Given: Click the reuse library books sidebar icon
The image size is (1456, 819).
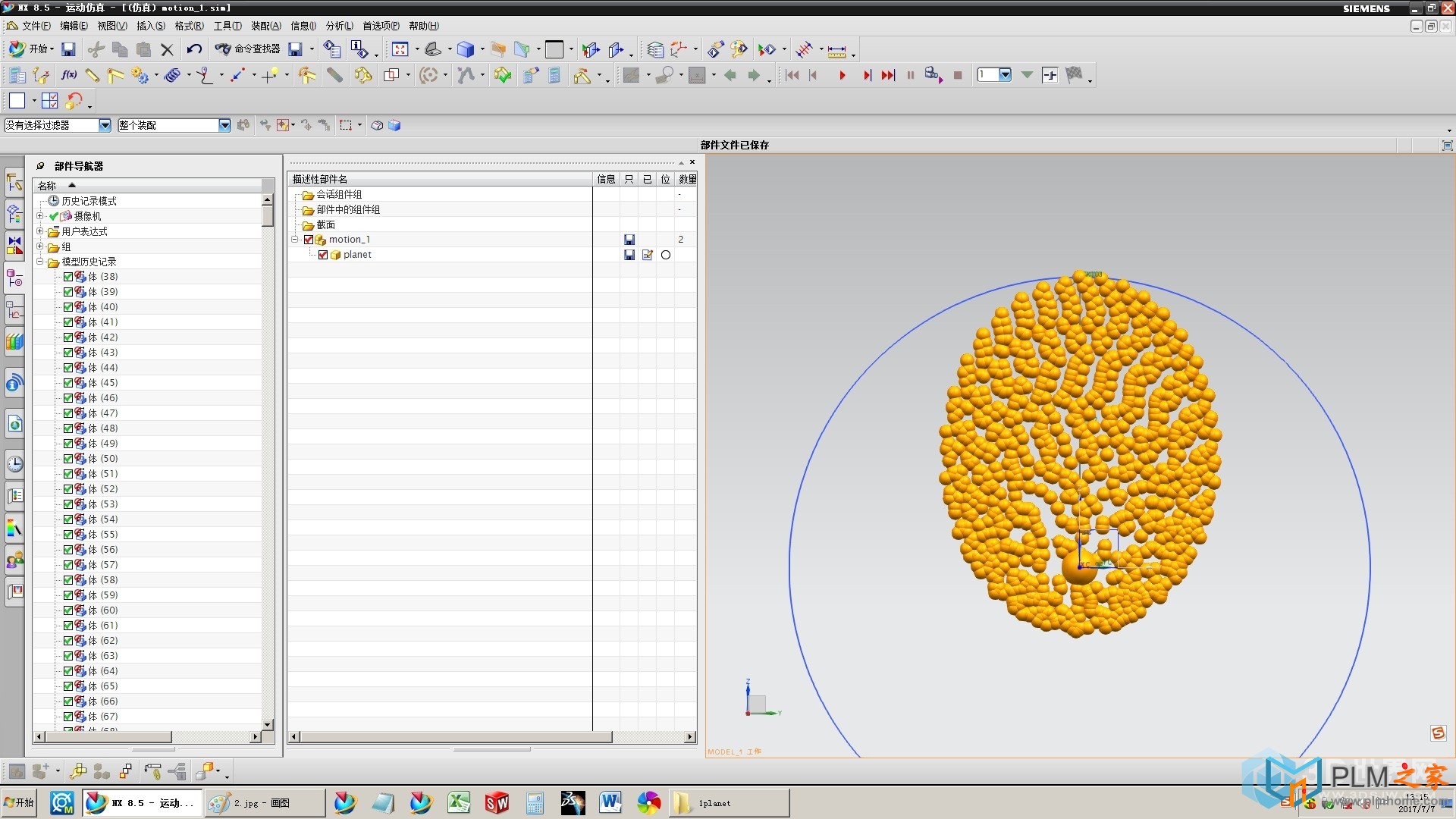Looking at the screenshot, I should click(14, 342).
